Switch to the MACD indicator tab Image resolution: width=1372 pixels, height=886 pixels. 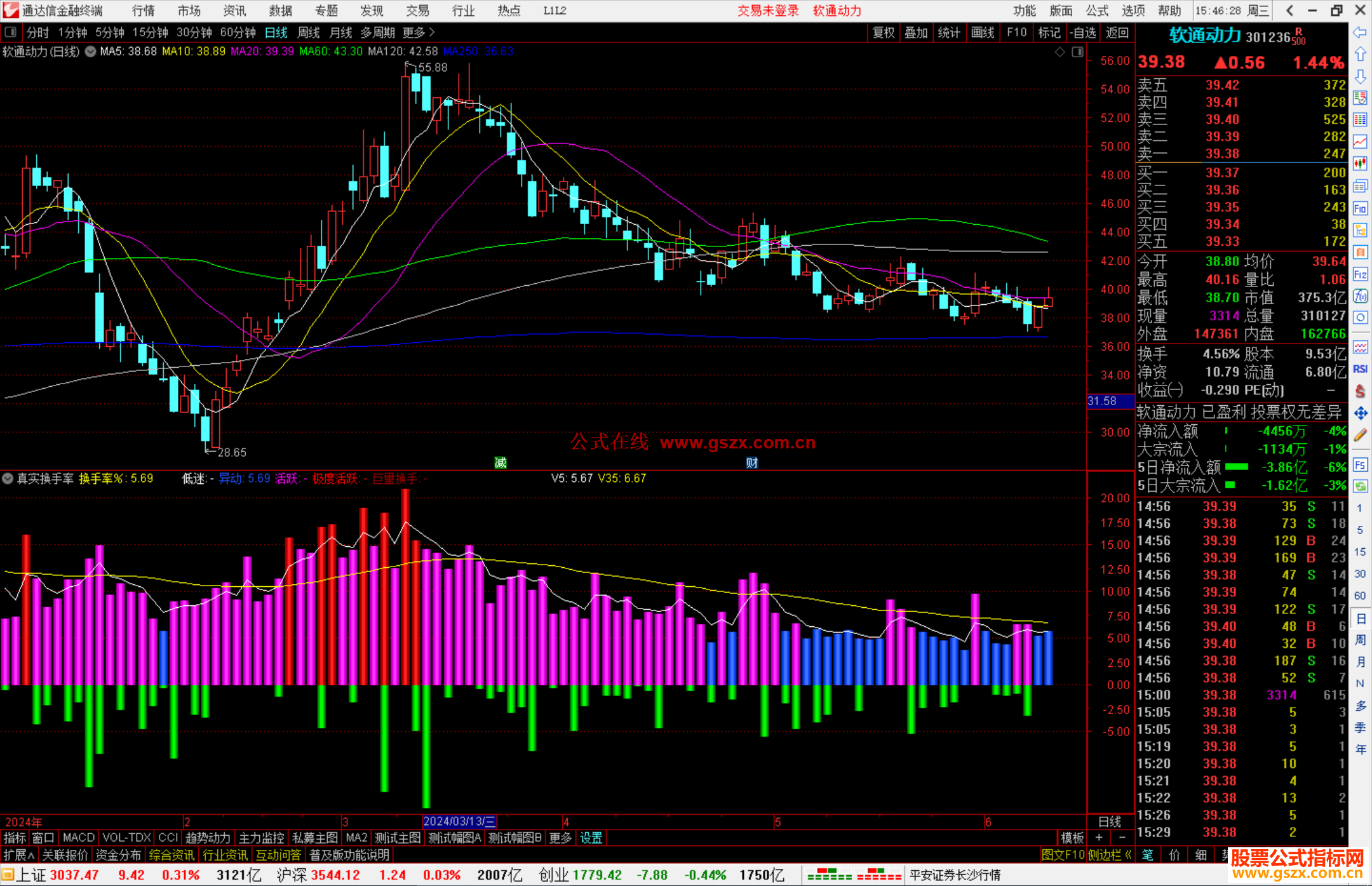pyautogui.click(x=79, y=838)
